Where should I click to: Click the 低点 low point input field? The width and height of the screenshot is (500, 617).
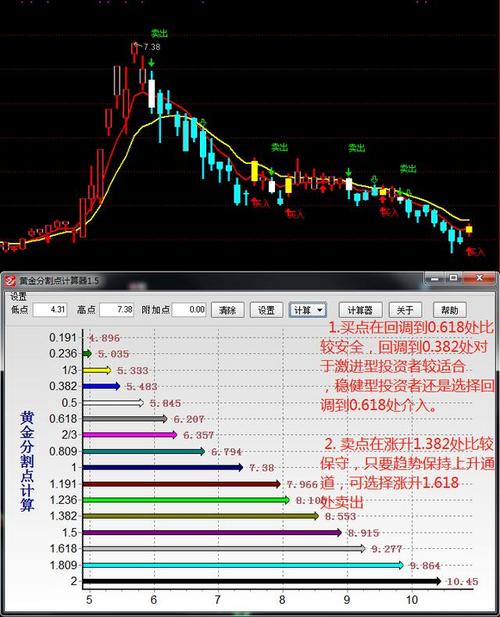tap(50, 310)
